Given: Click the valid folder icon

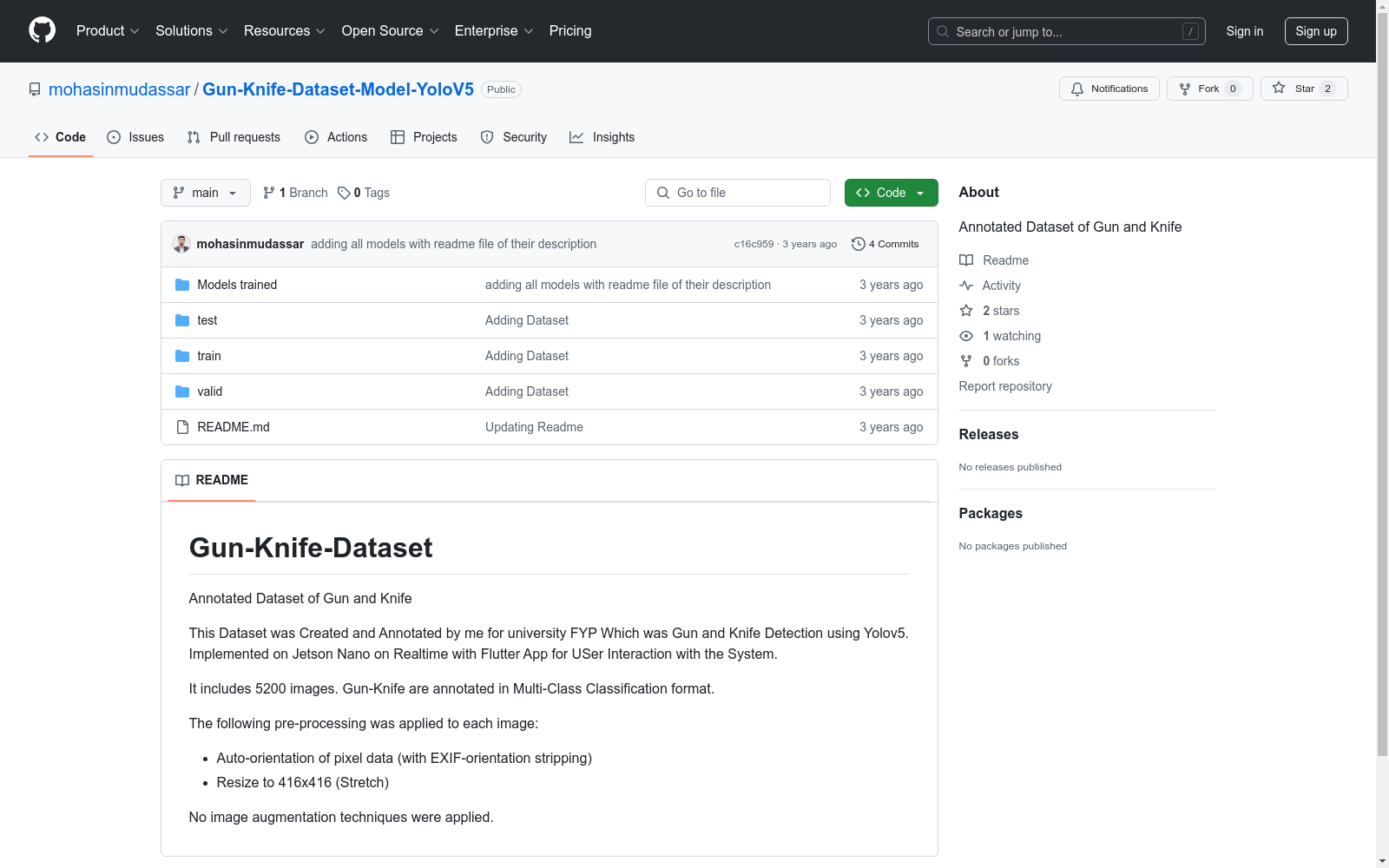Looking at the screenshot, I should click(x=182, y=391).
